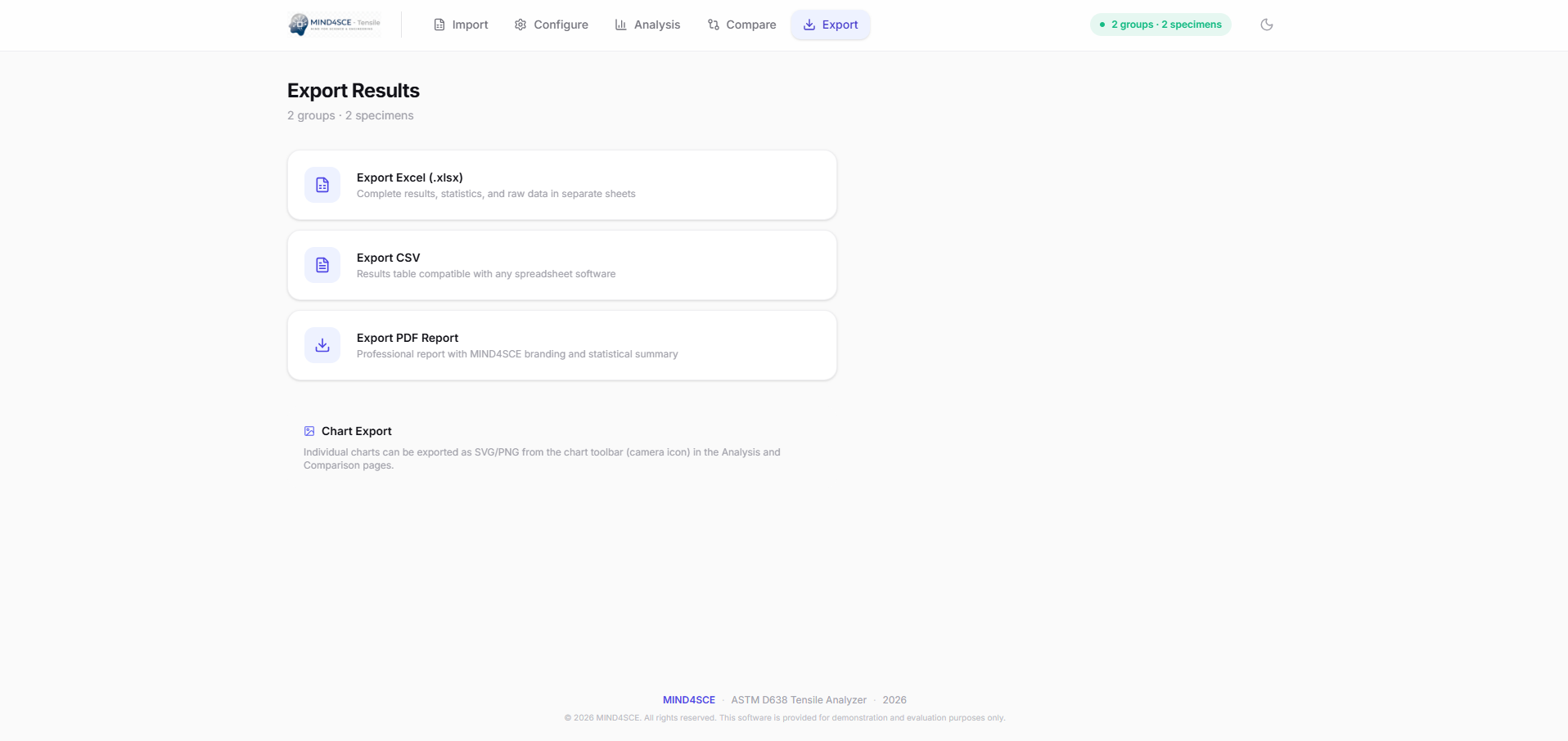
Task: Click the '2 groups · 2 specimens' badge
Action: [x=1160, y=25]
